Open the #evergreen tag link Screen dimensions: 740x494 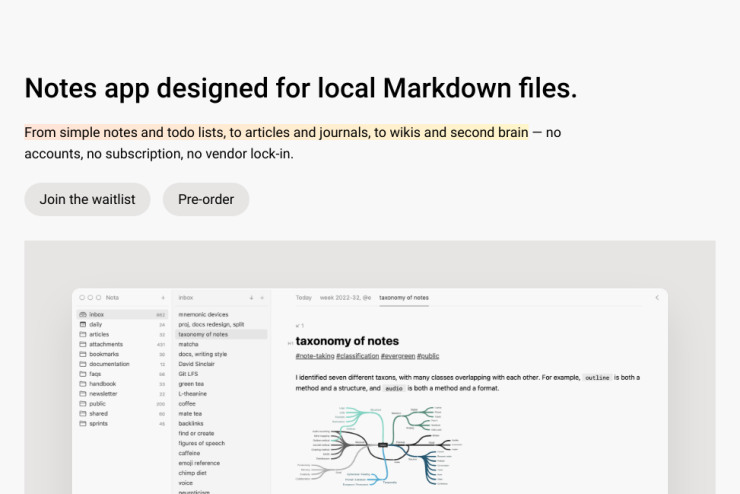coord(398,356)
